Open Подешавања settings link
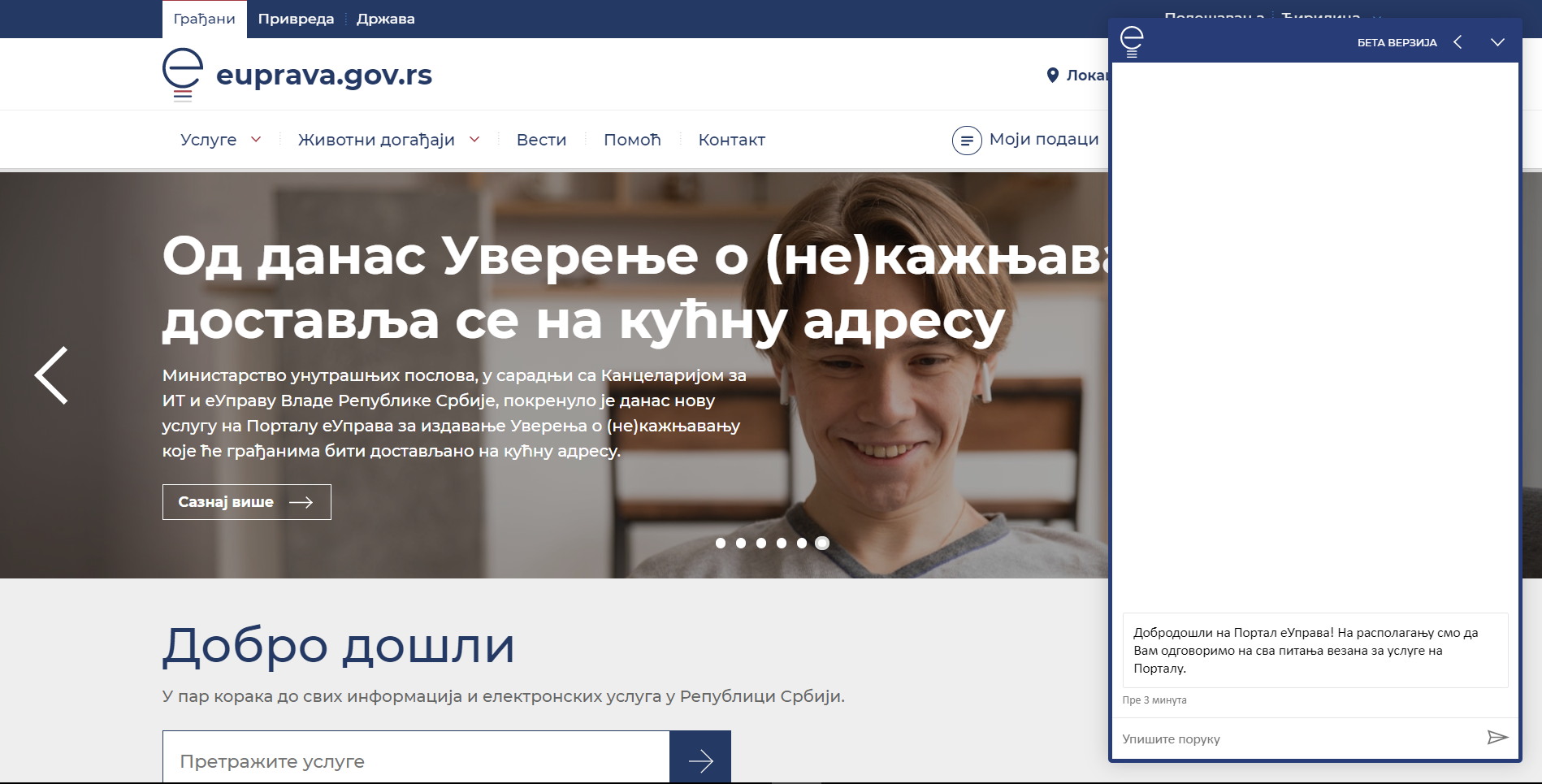 pos(1215,16)
